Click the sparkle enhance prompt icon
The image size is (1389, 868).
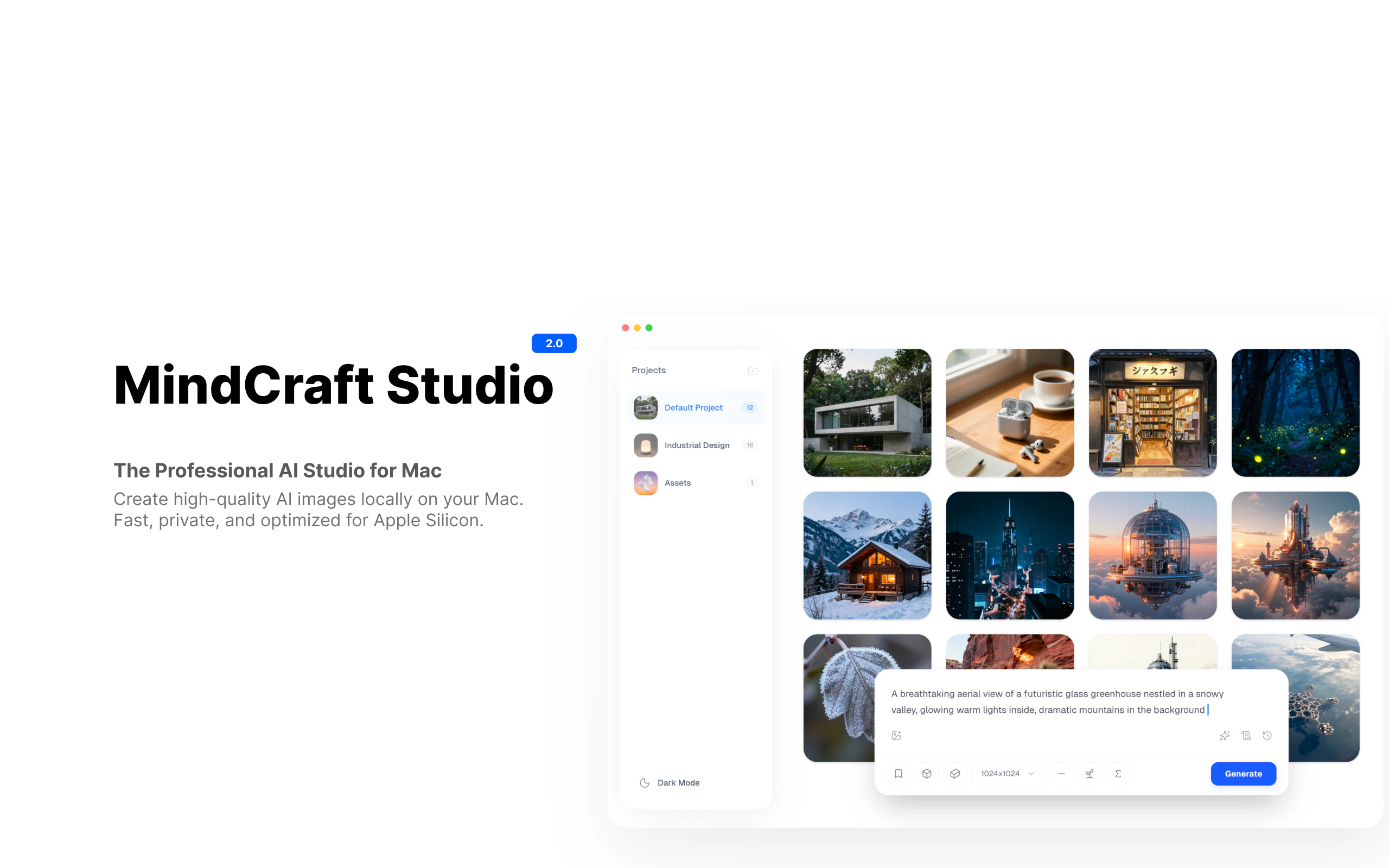pyautogui.click(x=1225, y=736)
